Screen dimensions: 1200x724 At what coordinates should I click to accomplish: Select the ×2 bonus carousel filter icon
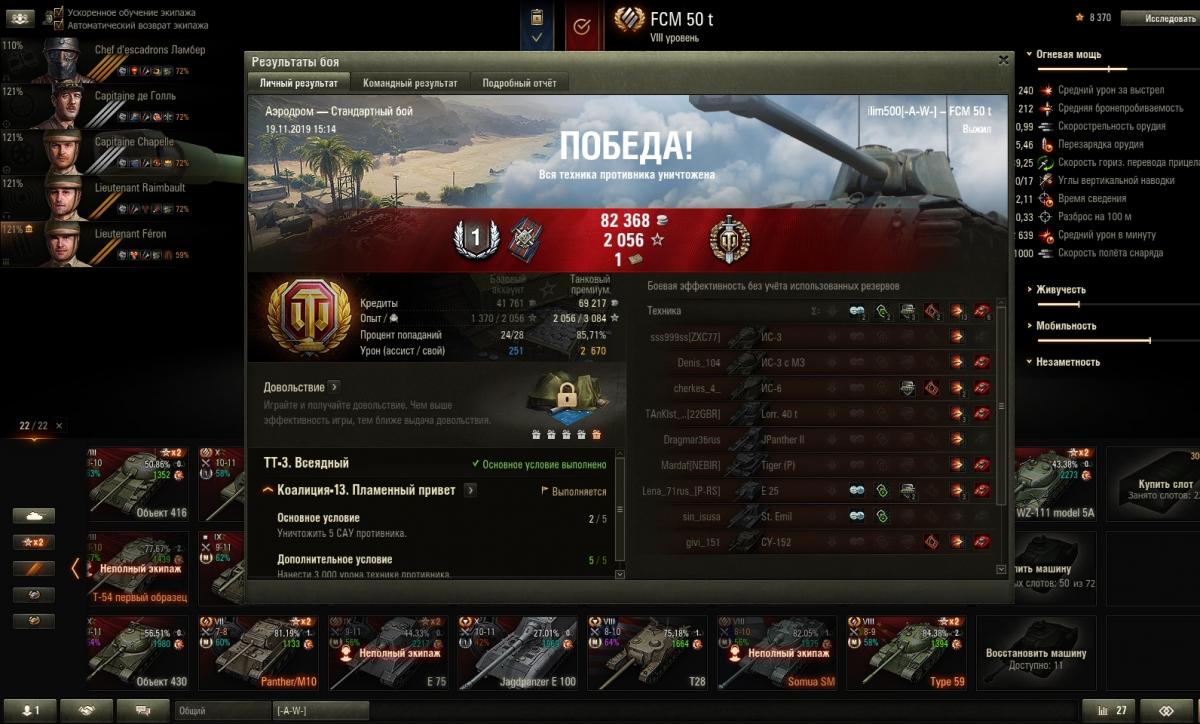[34, 541]
